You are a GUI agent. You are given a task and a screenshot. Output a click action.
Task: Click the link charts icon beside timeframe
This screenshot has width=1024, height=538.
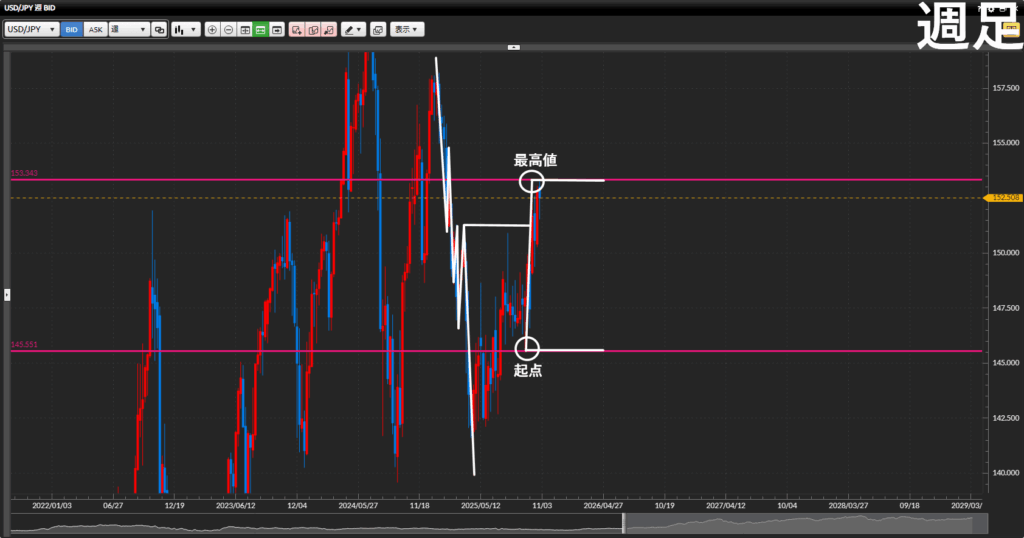159,30
